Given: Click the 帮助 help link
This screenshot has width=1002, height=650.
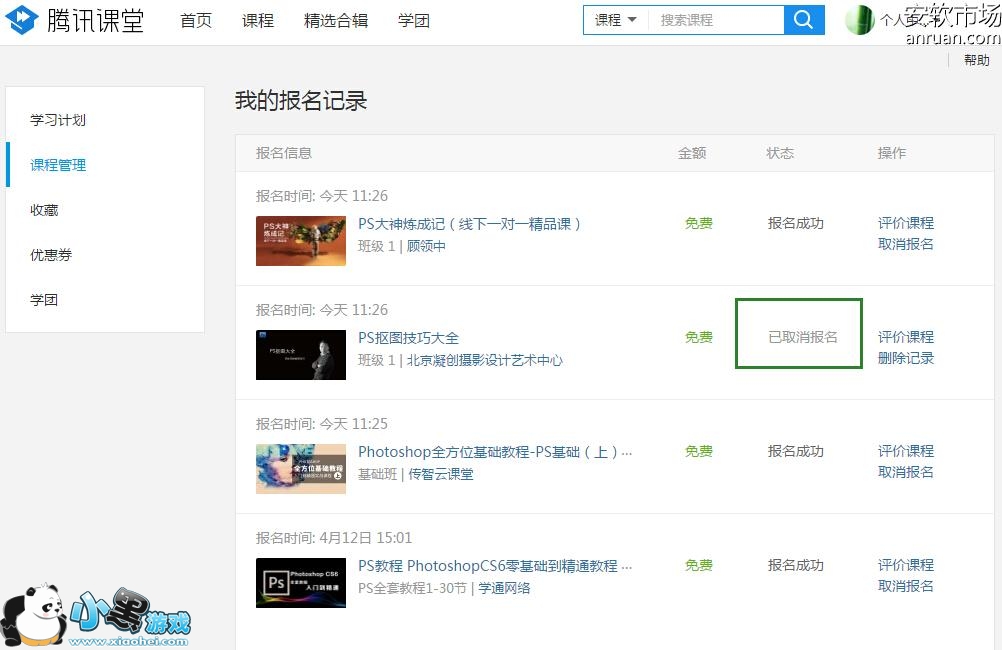Looking at the screenshot, I should coord(976,61).
